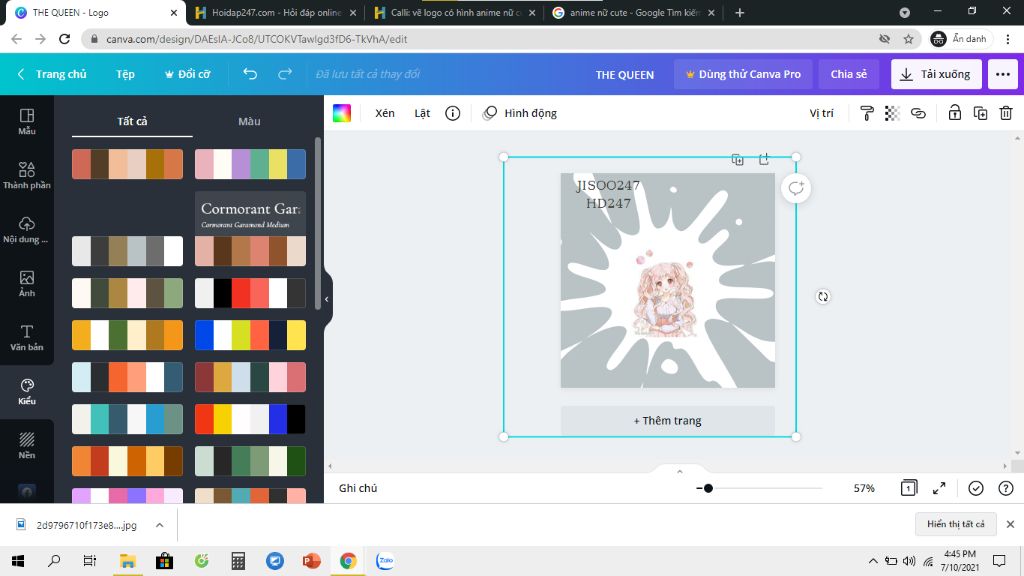Click the comment bubble beside canvas

(x=796, y=188)
